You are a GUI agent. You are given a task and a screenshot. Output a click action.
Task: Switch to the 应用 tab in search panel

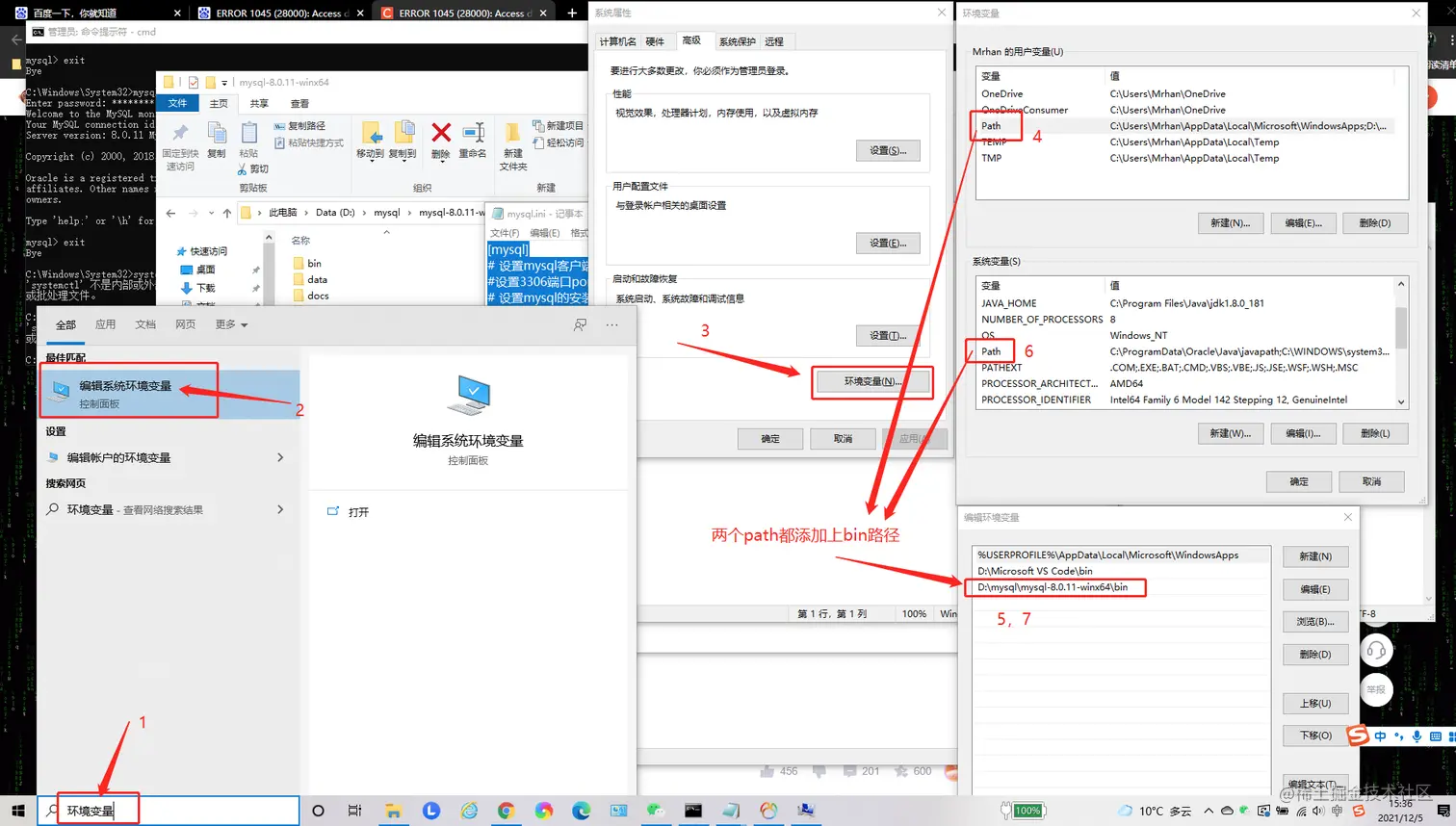[x=106, y=324]
